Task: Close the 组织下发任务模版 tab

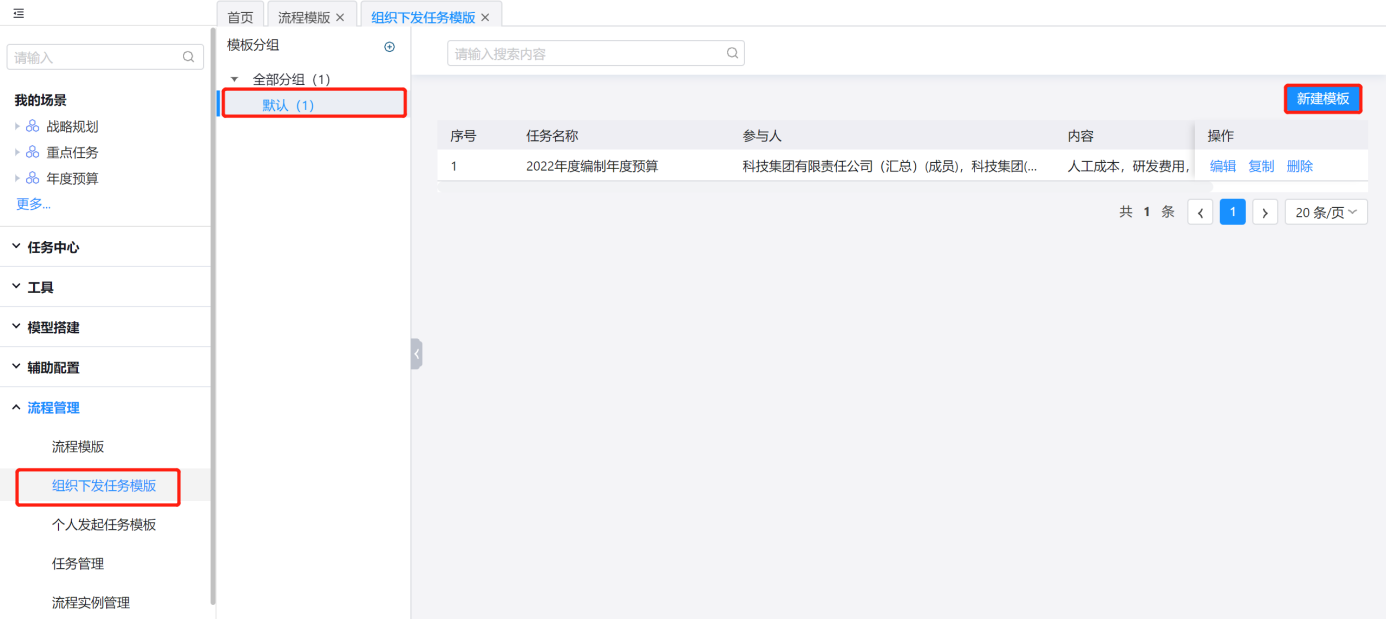Action: coord(485,17)
